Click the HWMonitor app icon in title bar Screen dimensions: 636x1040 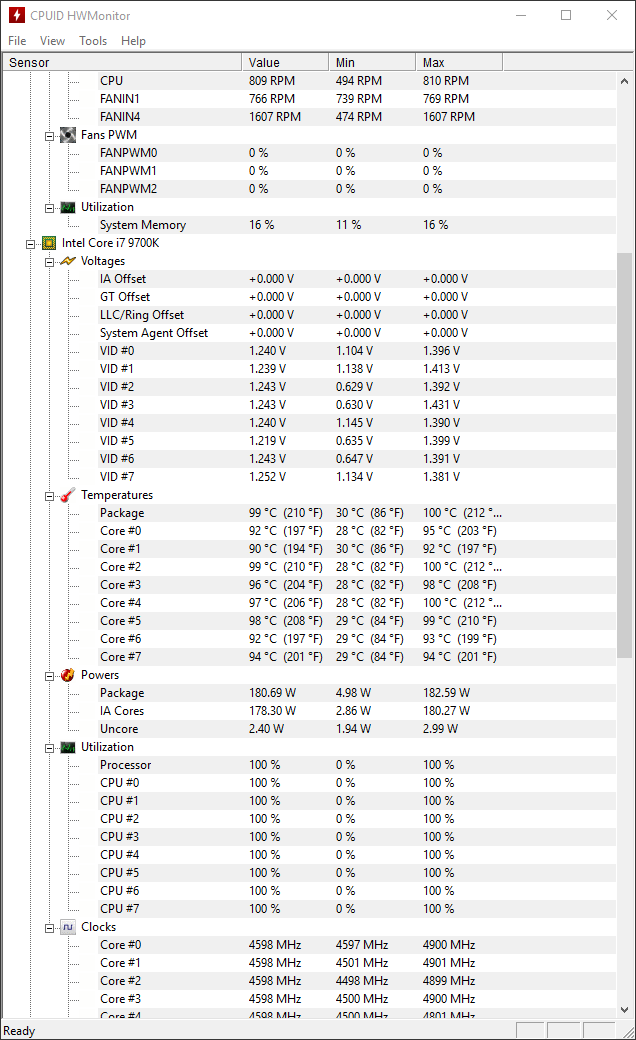17,15
